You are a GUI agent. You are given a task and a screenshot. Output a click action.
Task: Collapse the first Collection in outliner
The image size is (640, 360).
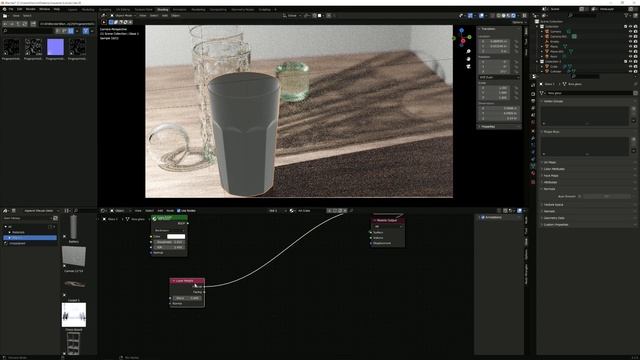537,27
